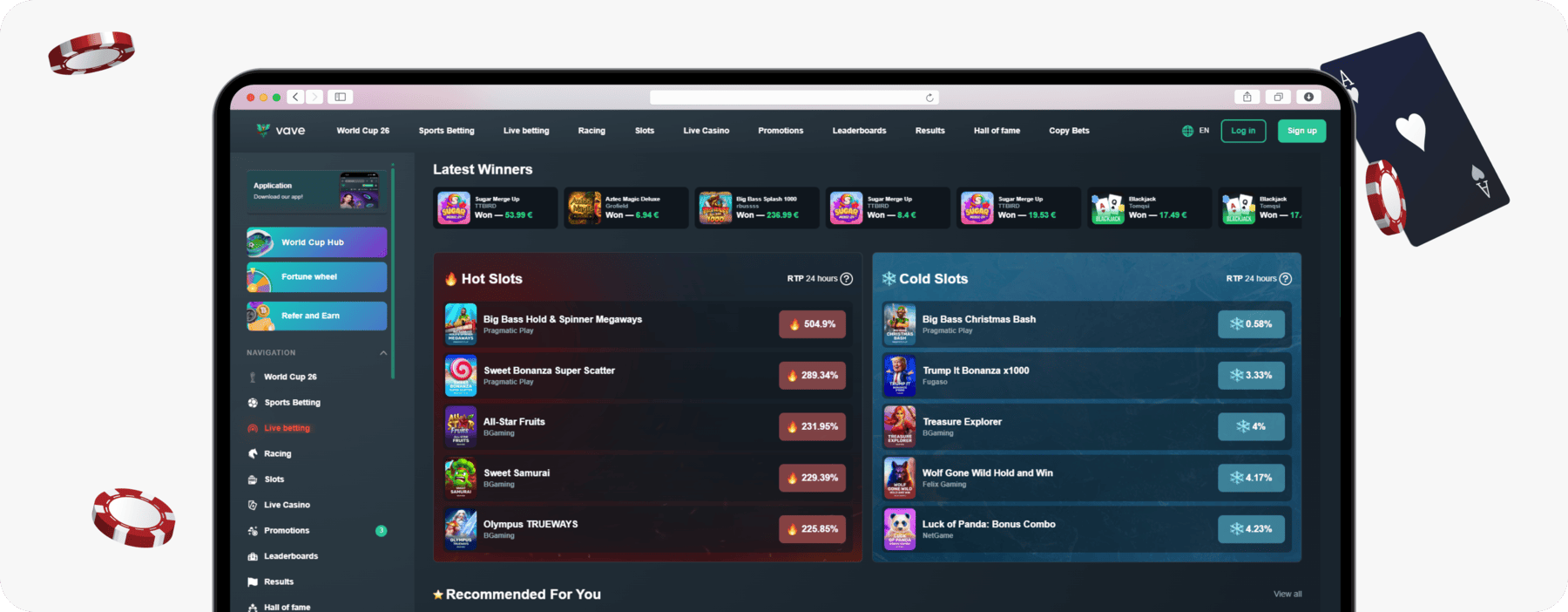Open Sweet Bonanza Super Scatter thumbnail

coord(461,376)
